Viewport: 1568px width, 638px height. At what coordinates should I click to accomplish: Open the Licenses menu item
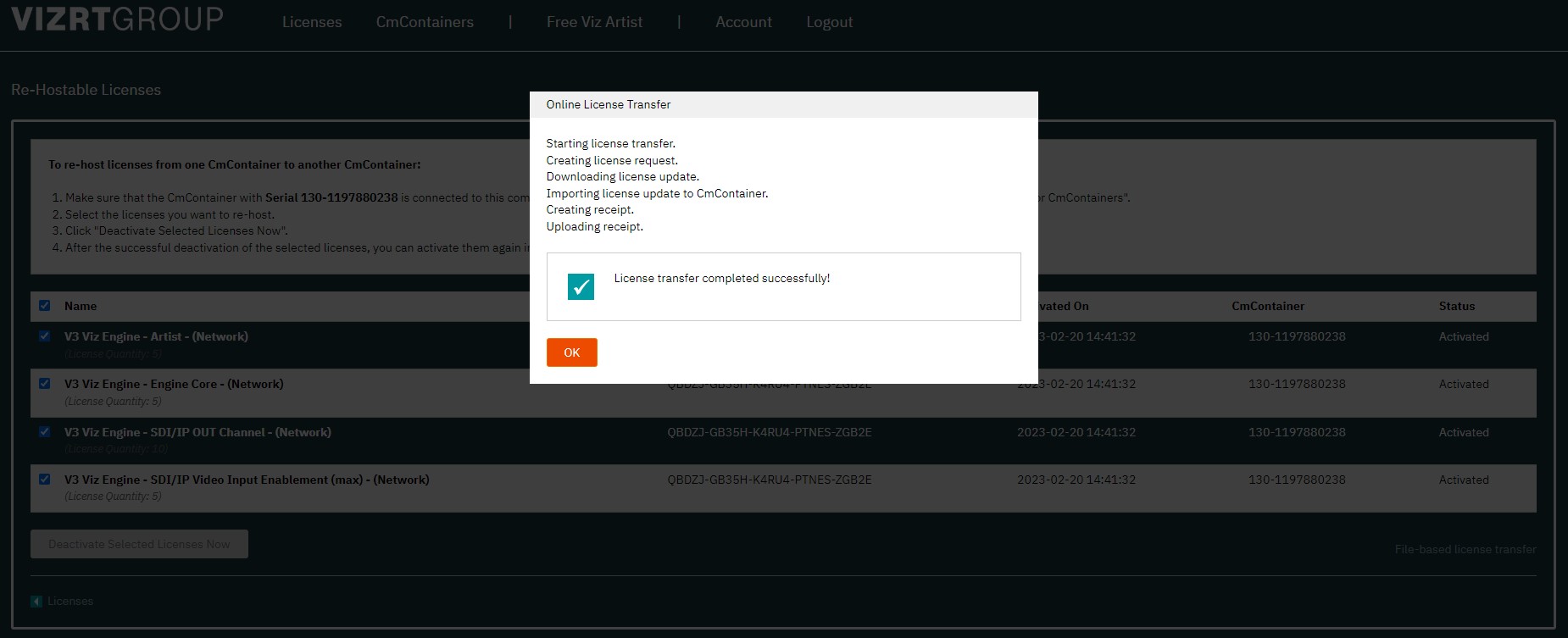312,22
